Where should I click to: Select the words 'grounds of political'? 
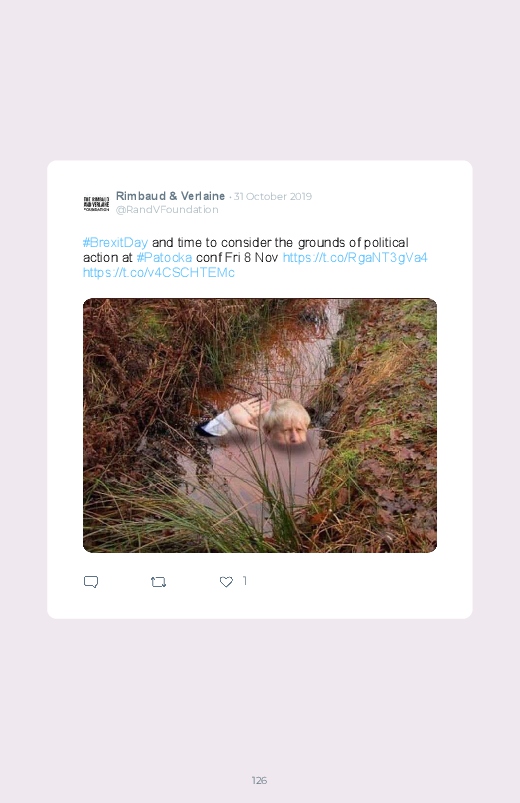(x=353, y=242)
